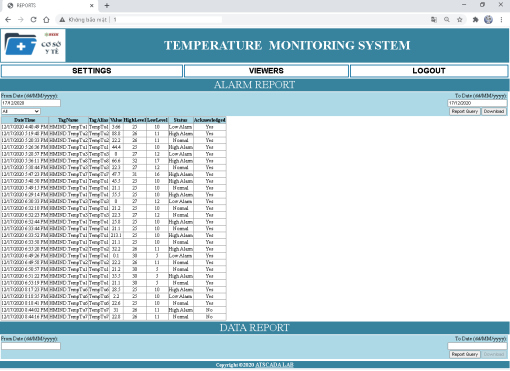This screenshot has height=371, width=510.
Task: Open a new browser tab
Action: [x=107, y=5]
